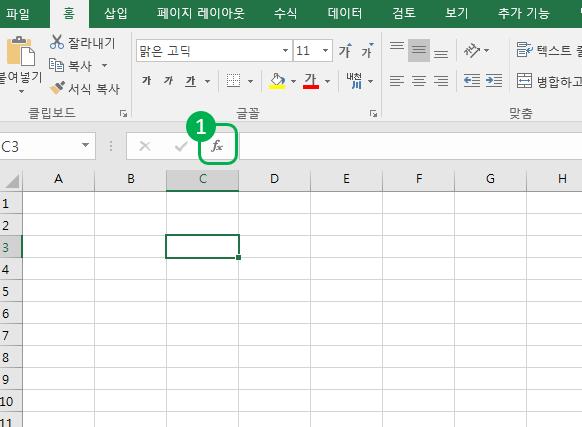Click the Increase Indent icon

point(494,80)
